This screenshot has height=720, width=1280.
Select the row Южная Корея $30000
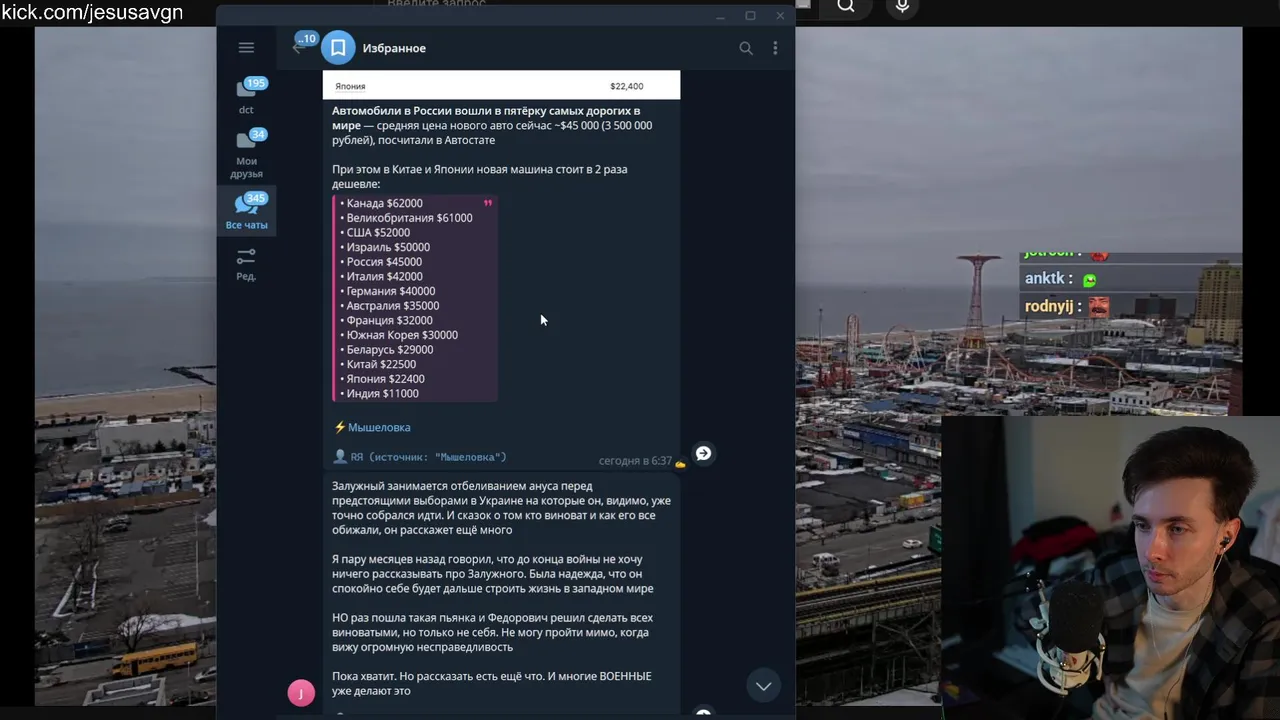pos(399,335)
